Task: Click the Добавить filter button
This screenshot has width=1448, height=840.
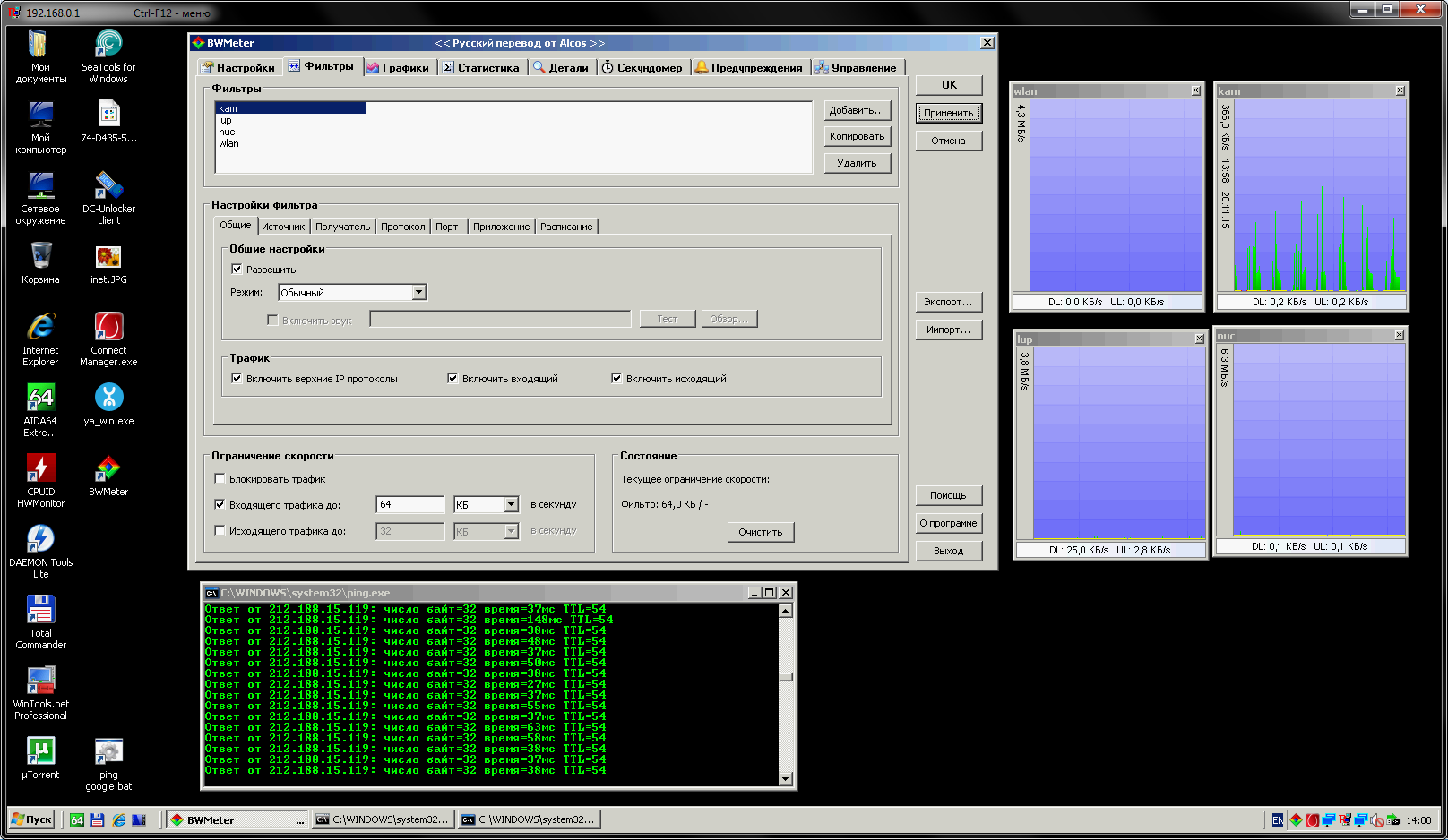Action: 857,110
